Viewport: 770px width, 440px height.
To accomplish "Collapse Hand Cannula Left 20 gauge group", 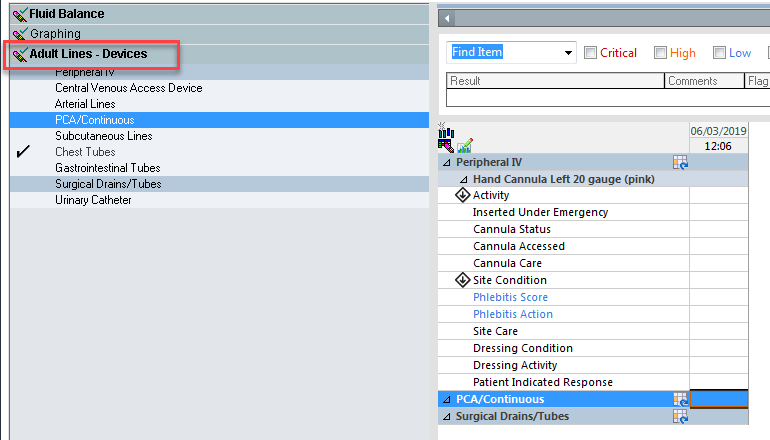I will pyautogui.click(x=463, y=180).
